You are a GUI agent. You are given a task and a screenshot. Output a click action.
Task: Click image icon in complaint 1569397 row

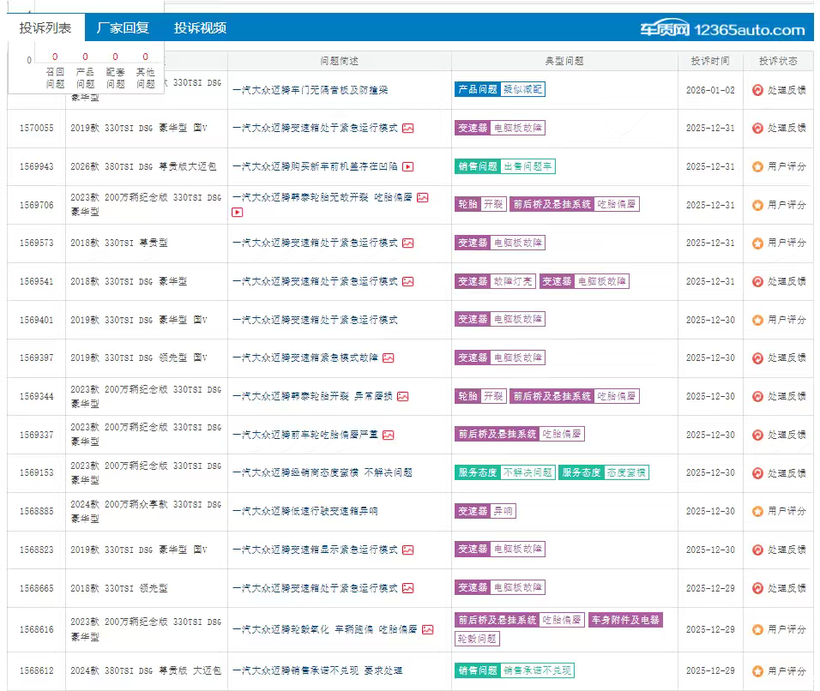[x=388, y=358]
